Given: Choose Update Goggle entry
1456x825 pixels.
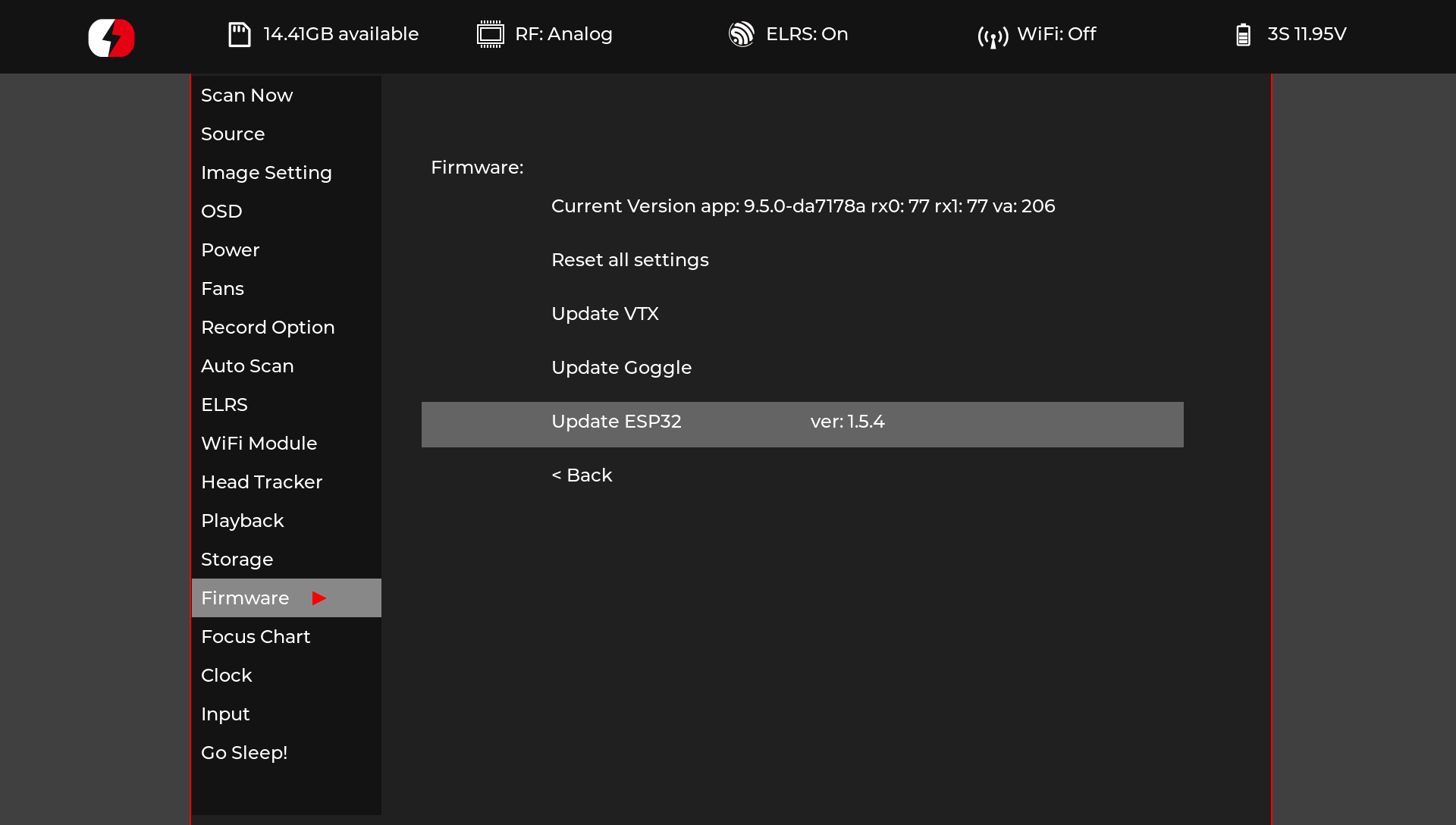Looking at the screenshot, I should pyautogui.click(x=621, y=368).
